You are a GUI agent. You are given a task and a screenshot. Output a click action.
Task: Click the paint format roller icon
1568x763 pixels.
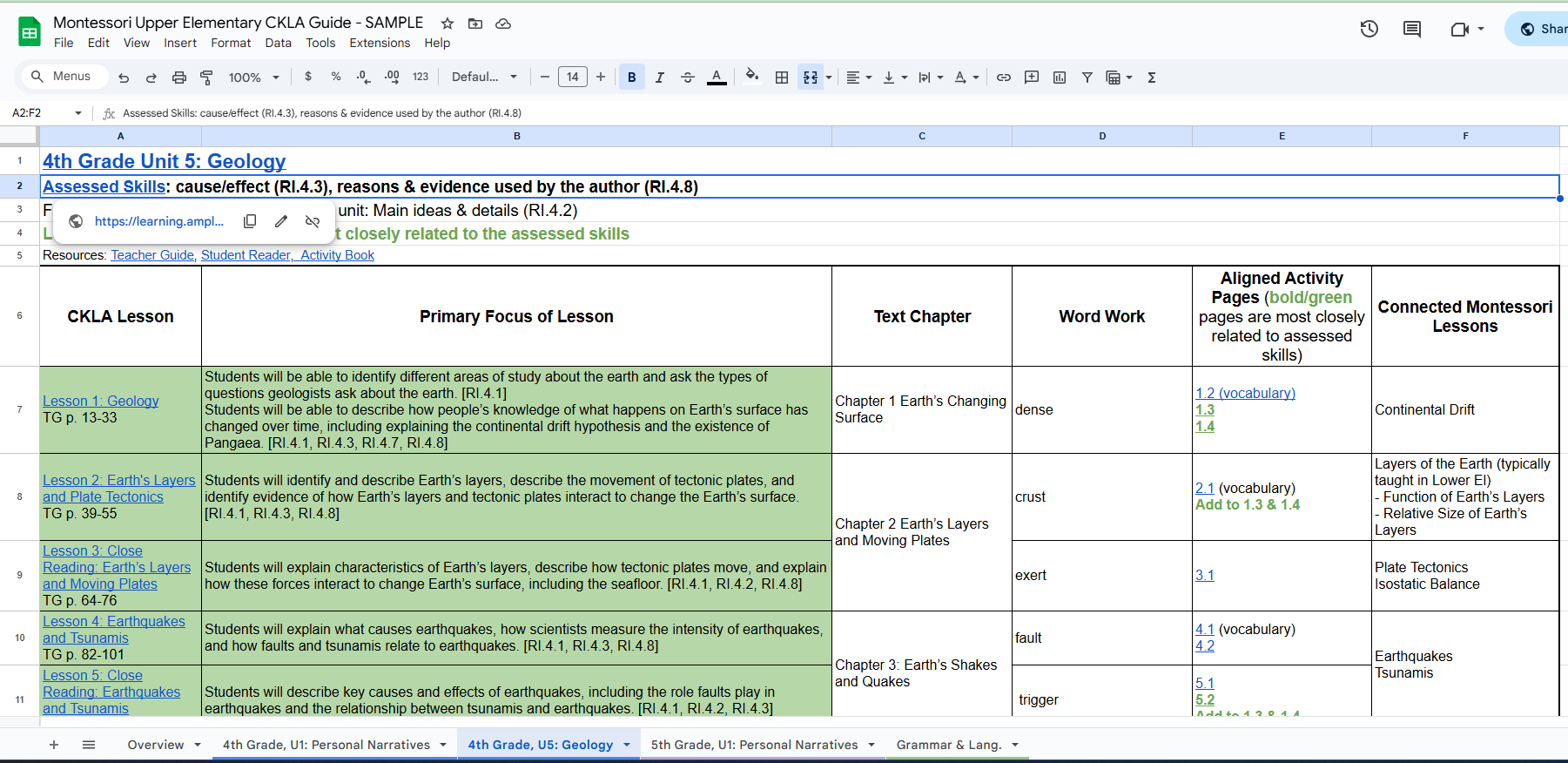pyautogui.click(x=206, y=78)
